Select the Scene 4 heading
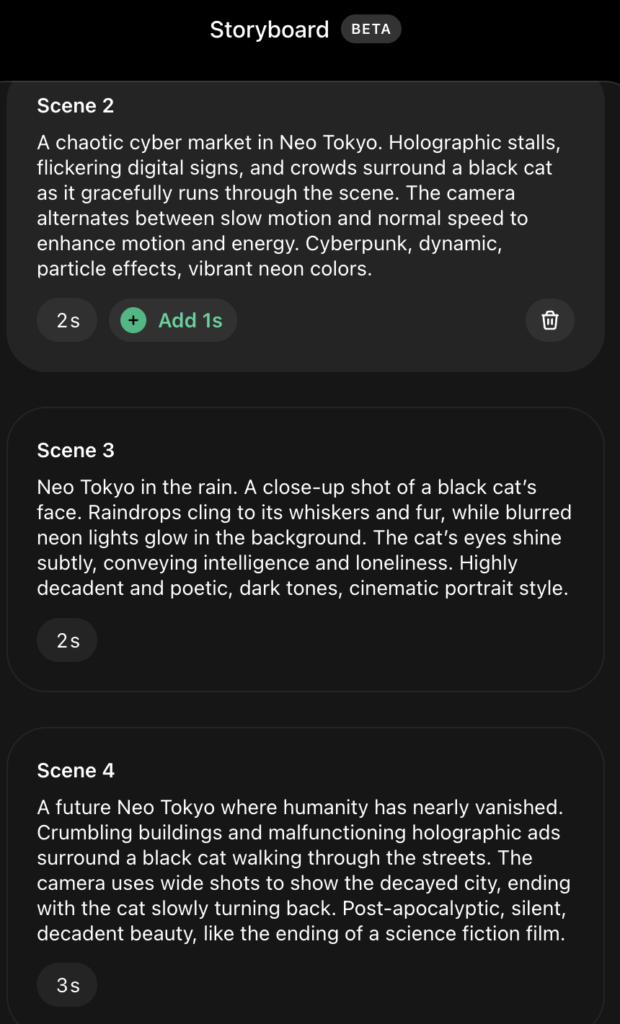The width and height of the screenshot is (620, 1024). point(75,770)
